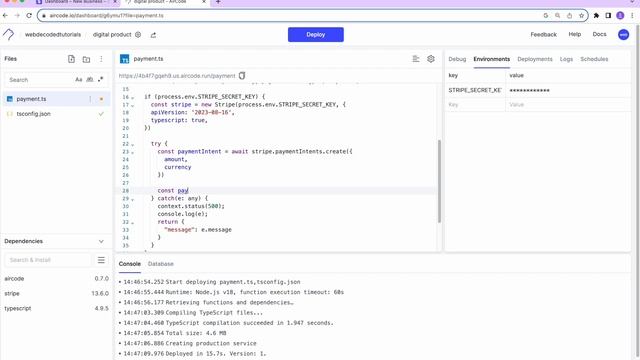Click the editor vertical scrollbar
Image resolution: width=640 pixels, height=360 pixels.
439,181
